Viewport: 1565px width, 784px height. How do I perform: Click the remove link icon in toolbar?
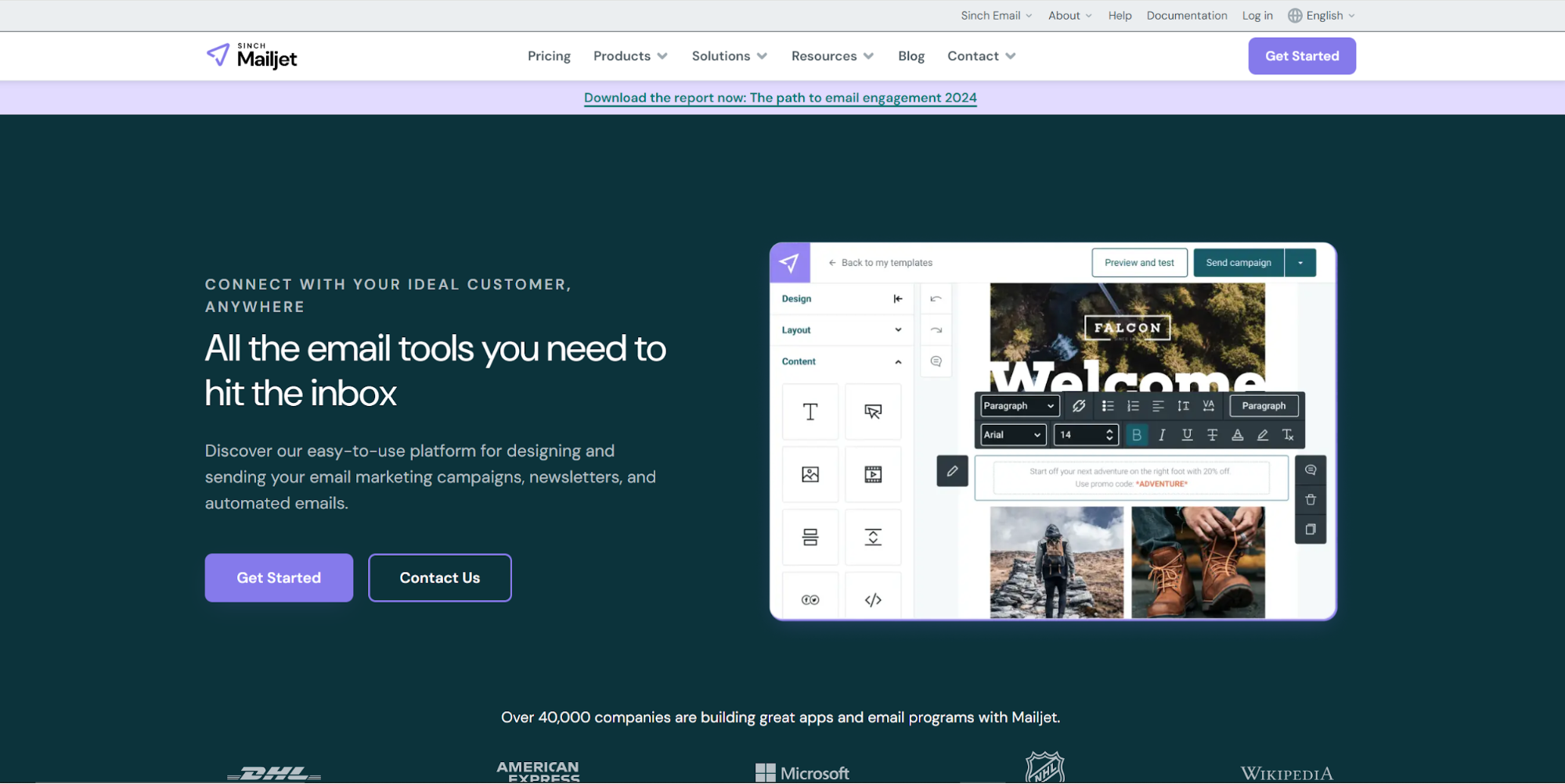click(x=1079, y=405)
